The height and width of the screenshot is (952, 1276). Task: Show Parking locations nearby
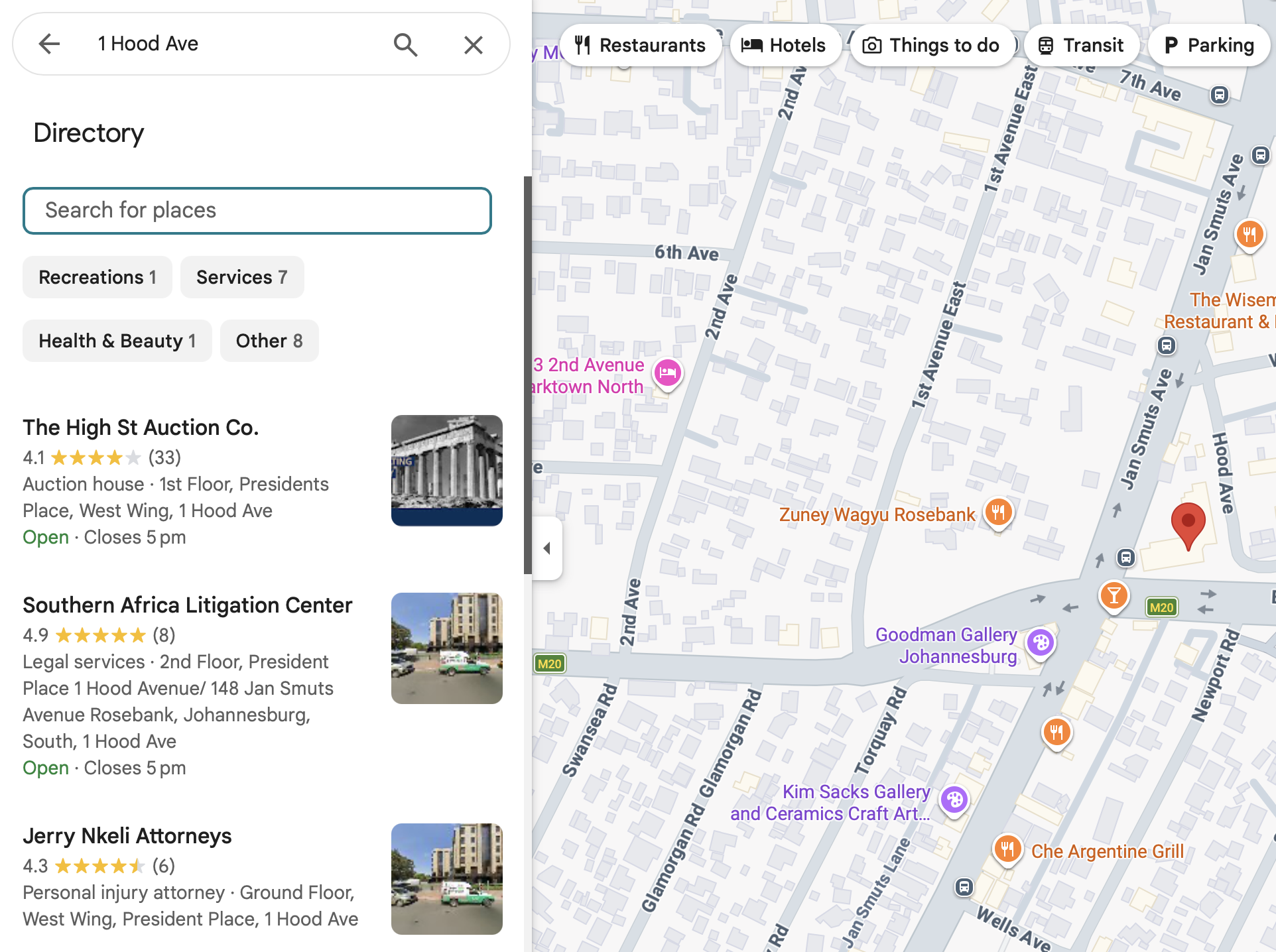[1210, 45]
